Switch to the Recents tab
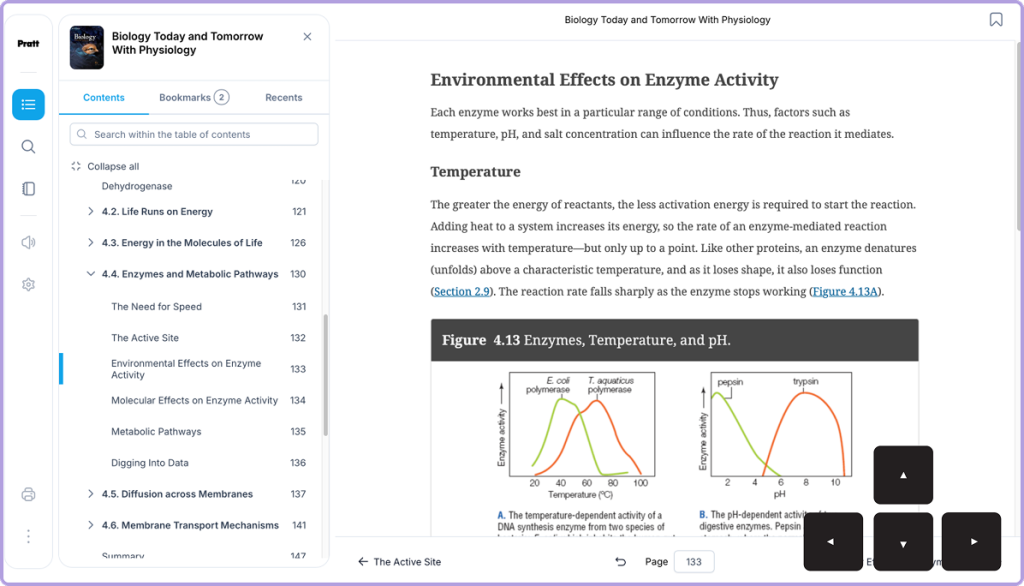 (x=283, y=97)
